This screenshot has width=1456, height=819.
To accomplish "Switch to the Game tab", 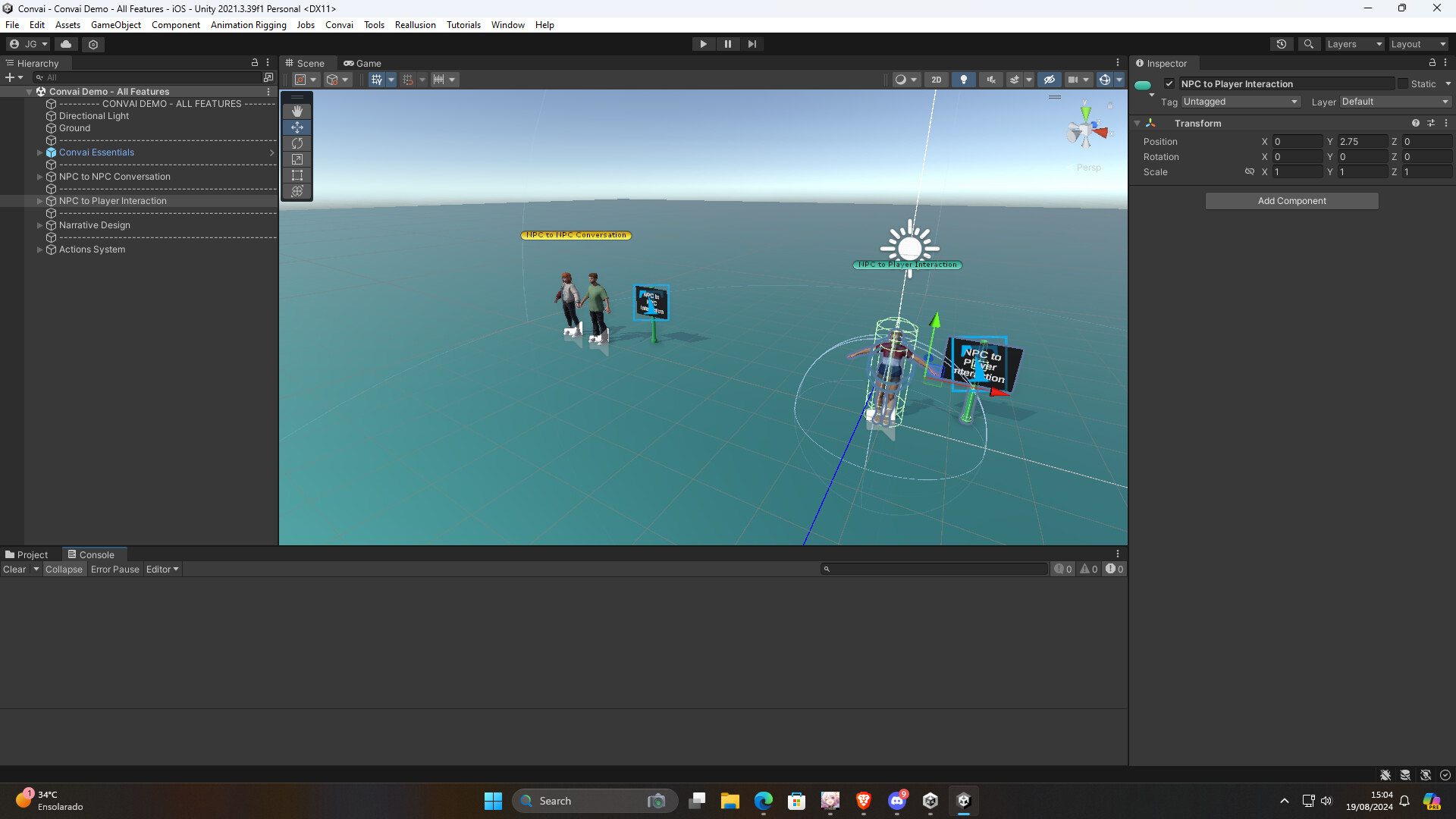I will 362,64.
